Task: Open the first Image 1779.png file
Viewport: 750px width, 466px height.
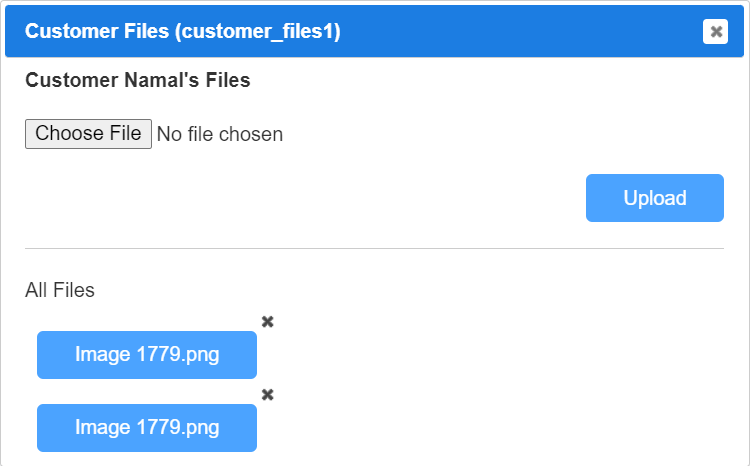Action: [x=147, y=355]
